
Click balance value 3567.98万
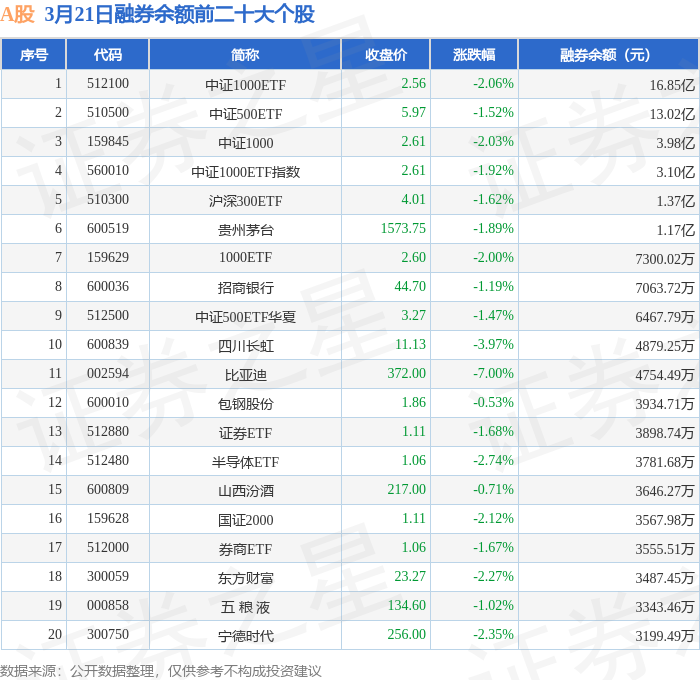pyautogui.click(x=665, y=520)
